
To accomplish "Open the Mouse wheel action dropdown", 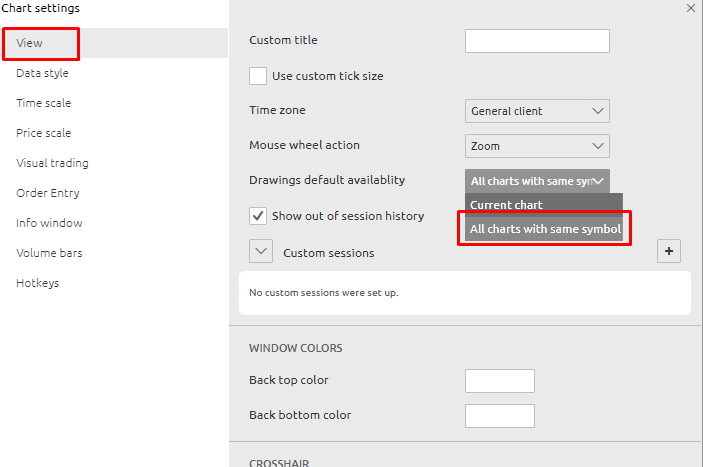I will click(x=537, y=146).
